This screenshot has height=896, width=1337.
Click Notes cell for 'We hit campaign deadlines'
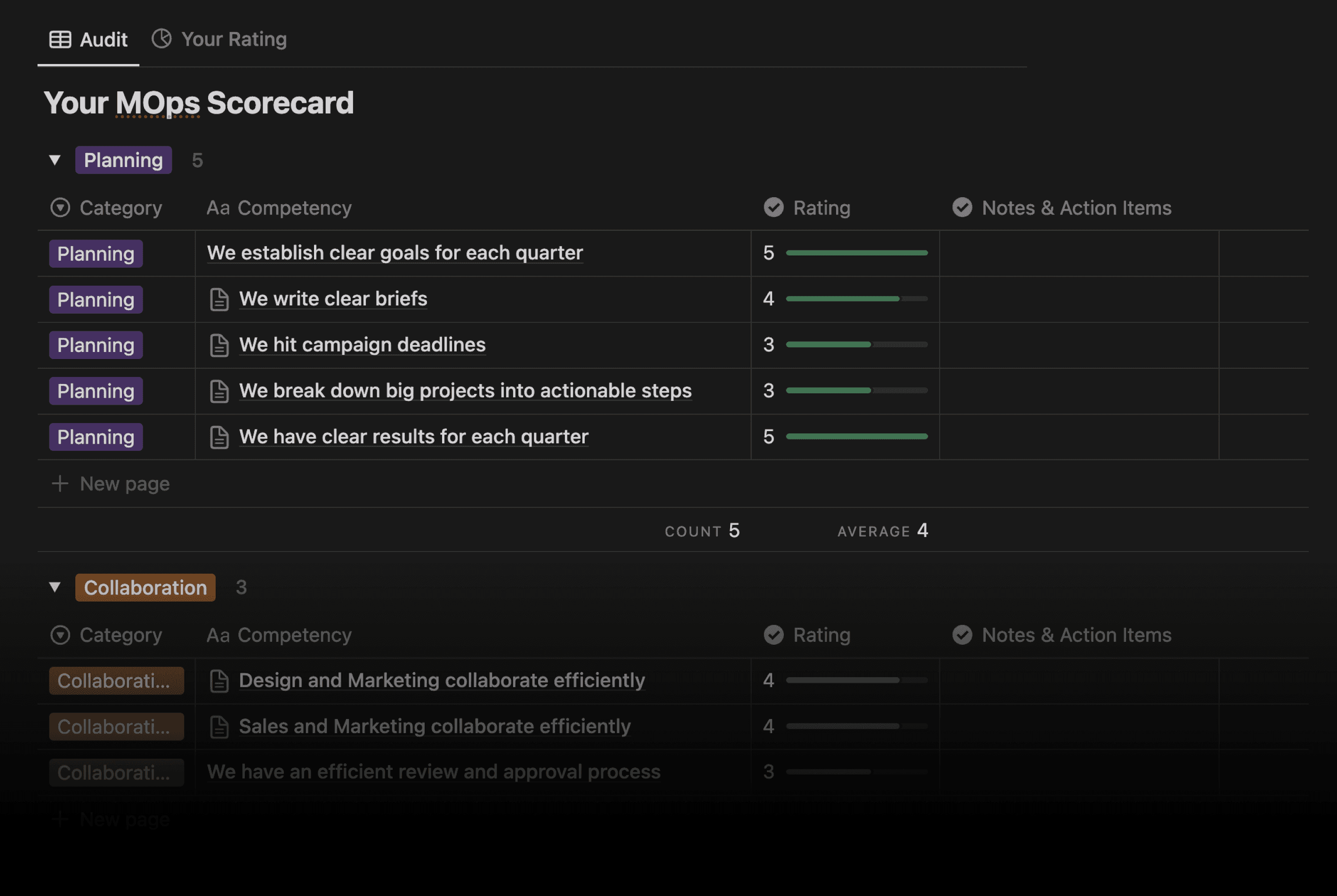pos(1079,345)
